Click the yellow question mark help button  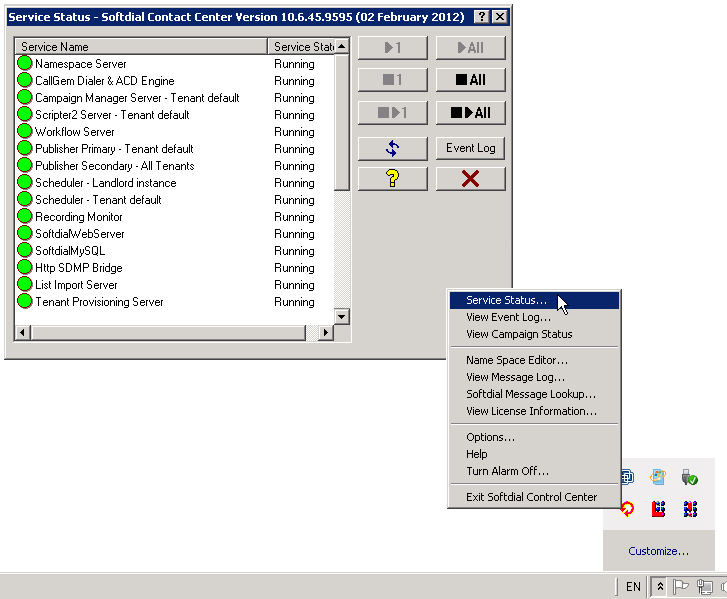tap(392, 178)
